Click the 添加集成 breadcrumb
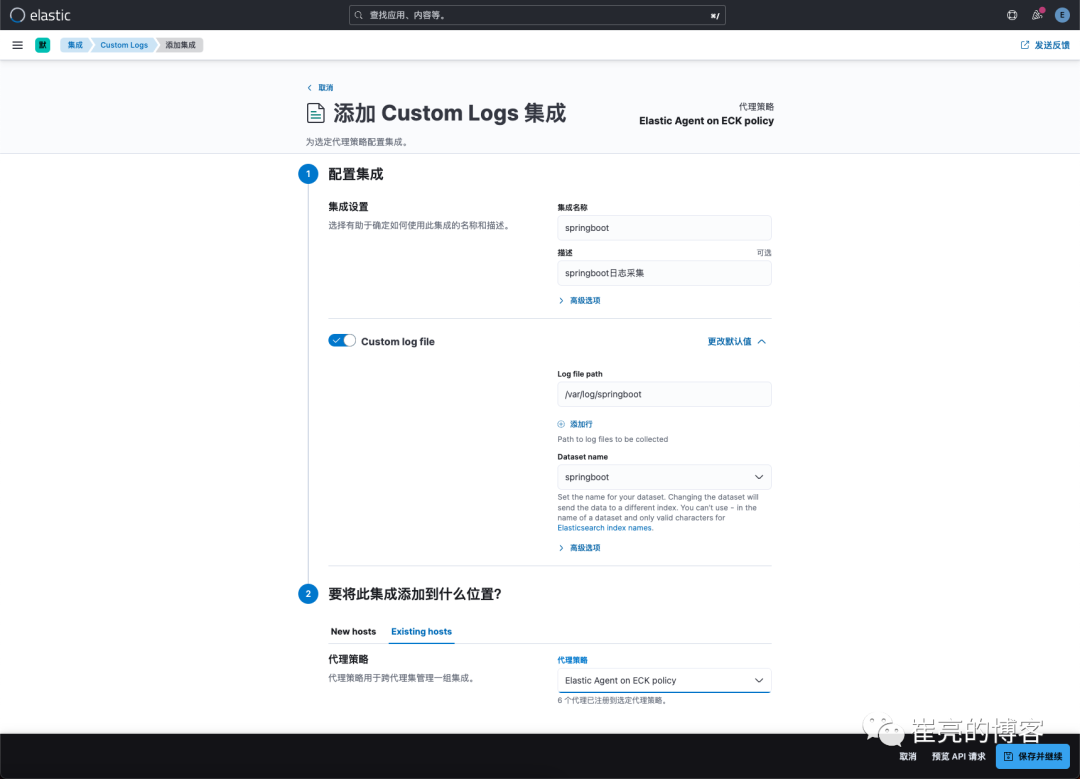1080x779 pixels. coord(180,45)
